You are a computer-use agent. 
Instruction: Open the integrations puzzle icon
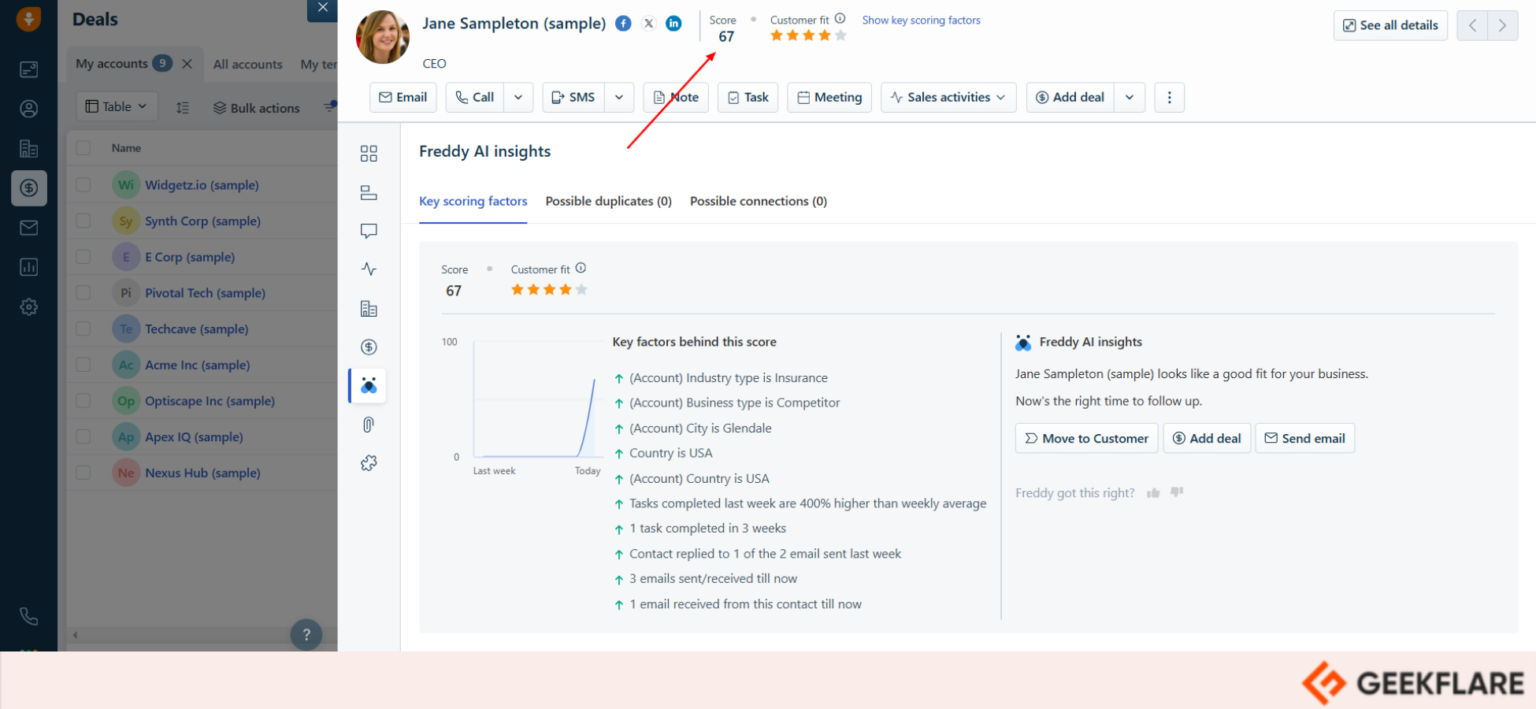369,463
